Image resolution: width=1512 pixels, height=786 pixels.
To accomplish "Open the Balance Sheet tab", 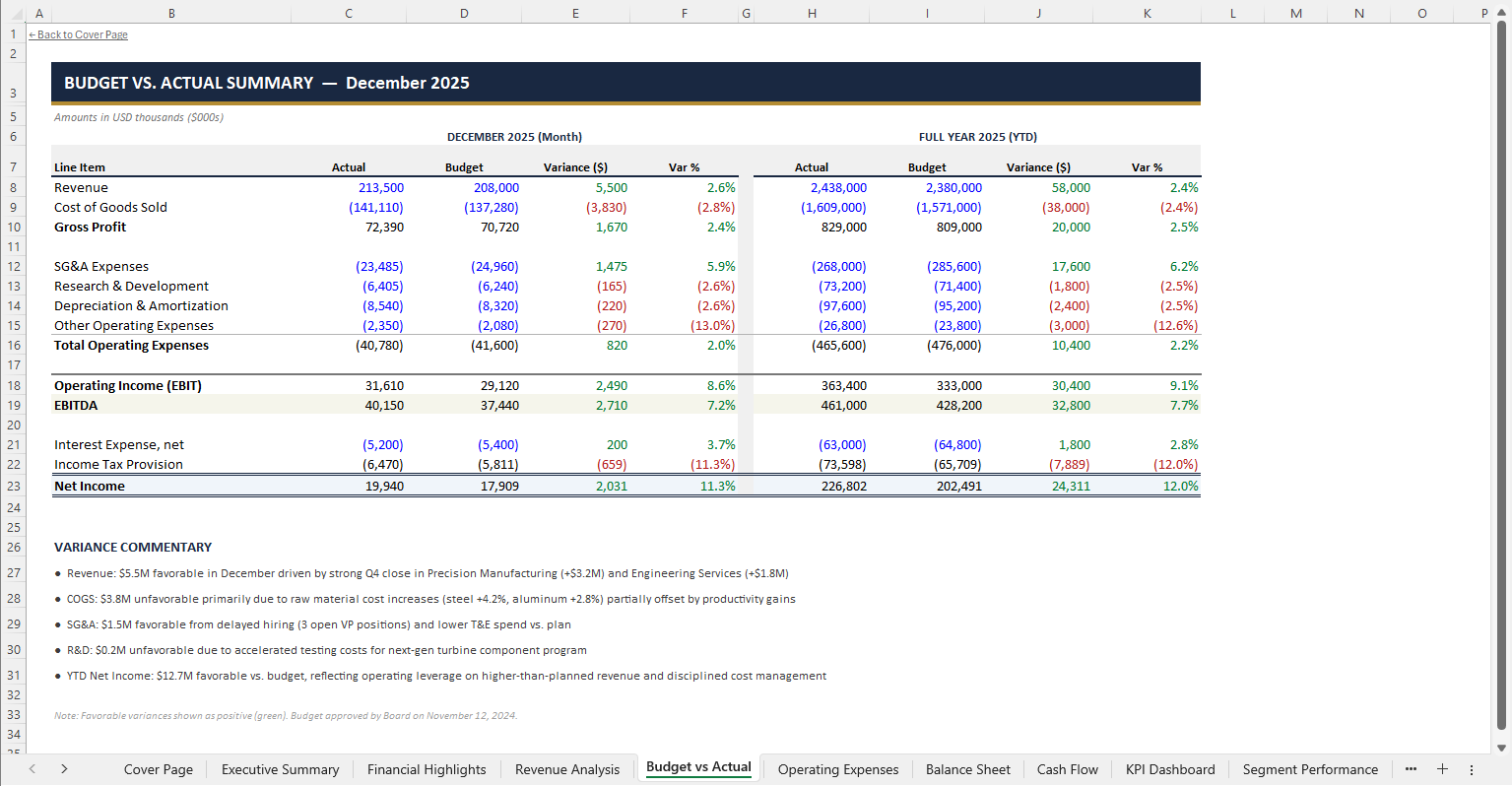I will (x=967, y=769).
